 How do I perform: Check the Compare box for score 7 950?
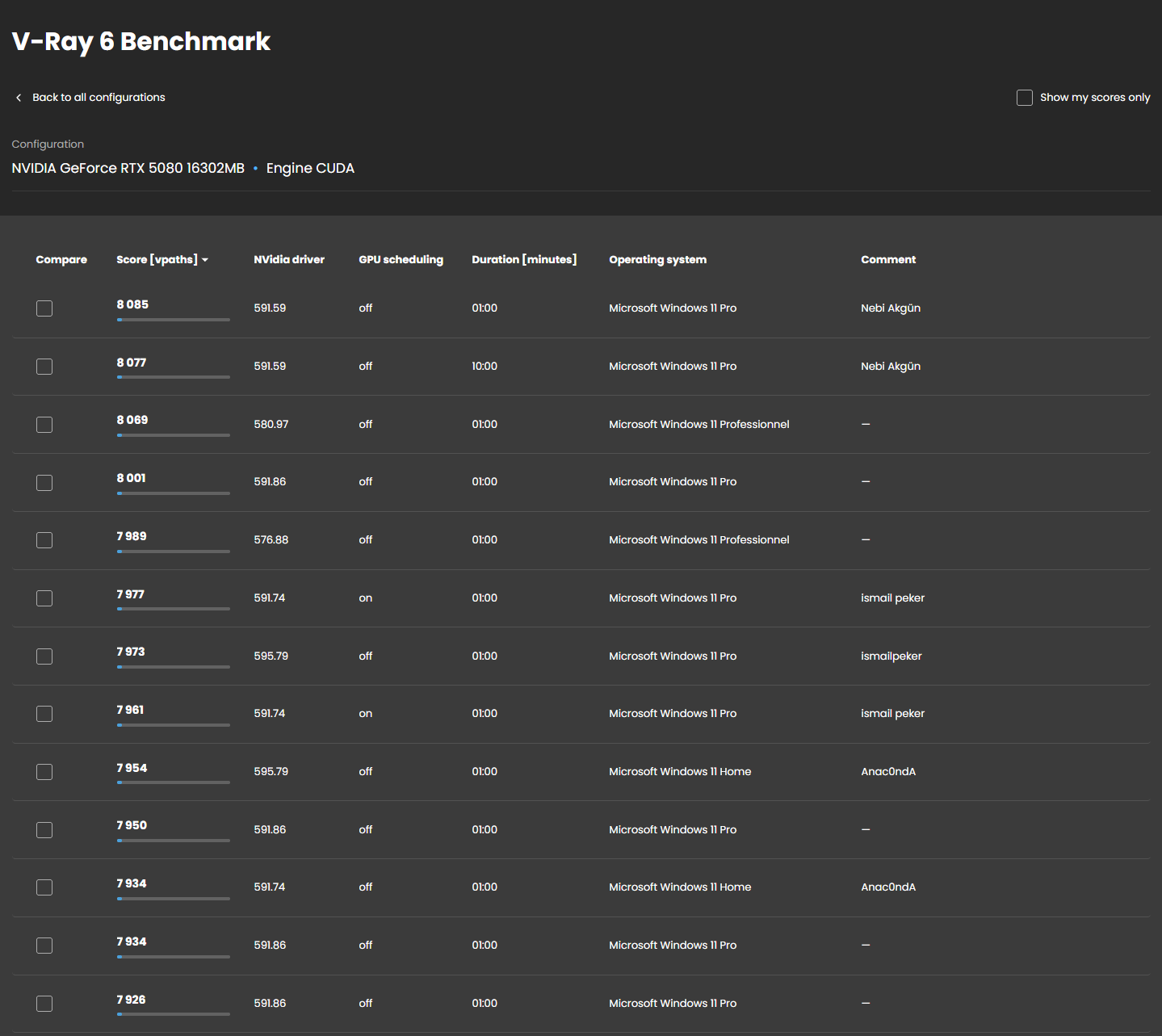[44, 830]
